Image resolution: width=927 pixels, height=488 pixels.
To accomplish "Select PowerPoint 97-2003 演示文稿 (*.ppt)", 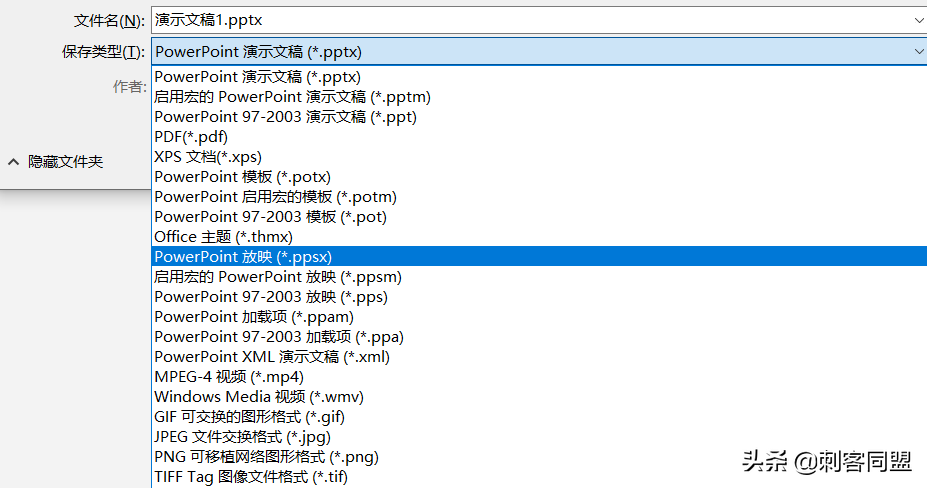I will tap(539, 117).
